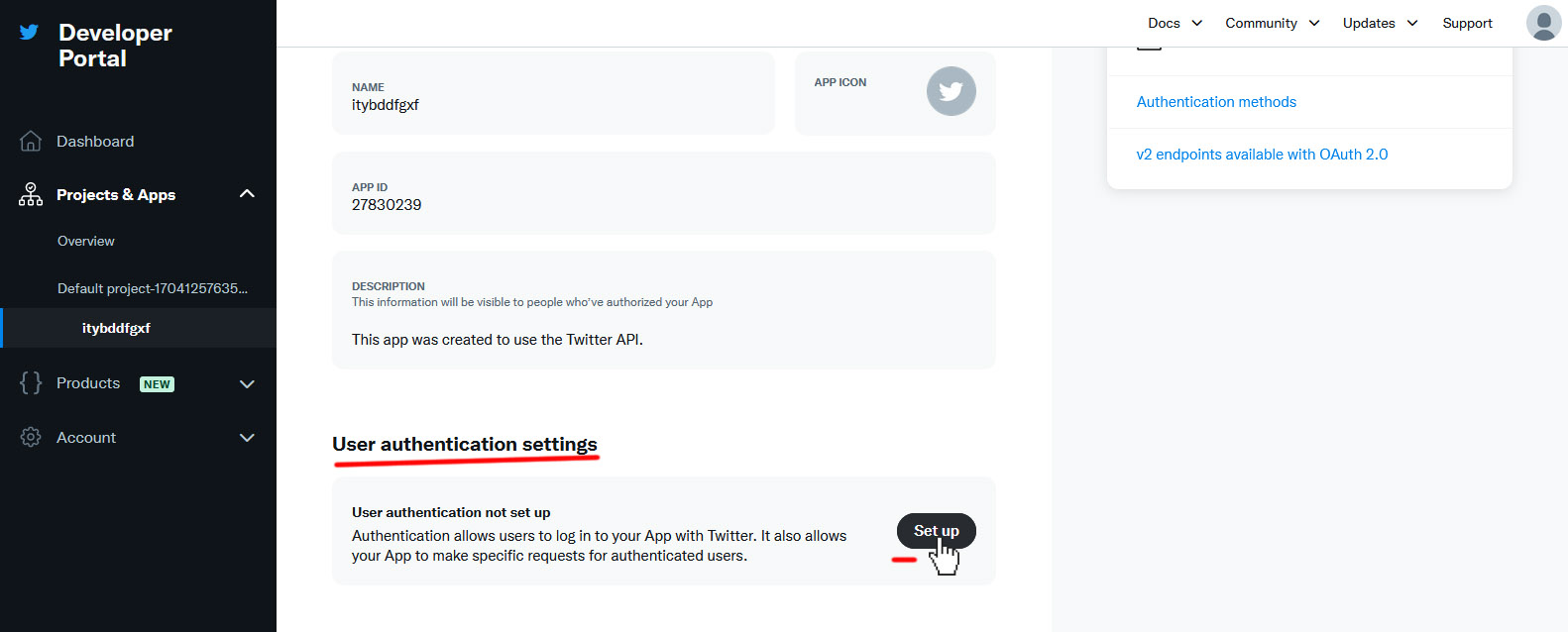The image size is (1568, 632).
Task: Select the Default project sidebar entry
Action: click(x=153, y=288)
